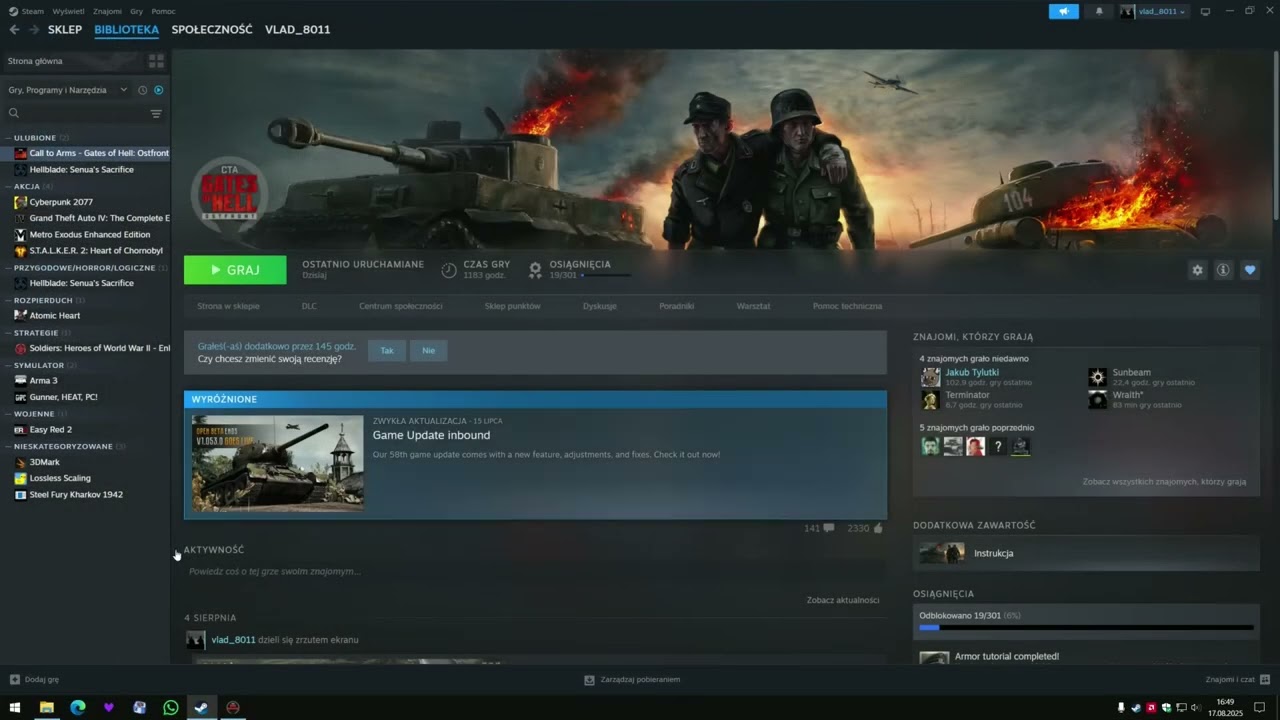Open Gry, Programy i Narzędzia dropdown

[x=68, y=90]
